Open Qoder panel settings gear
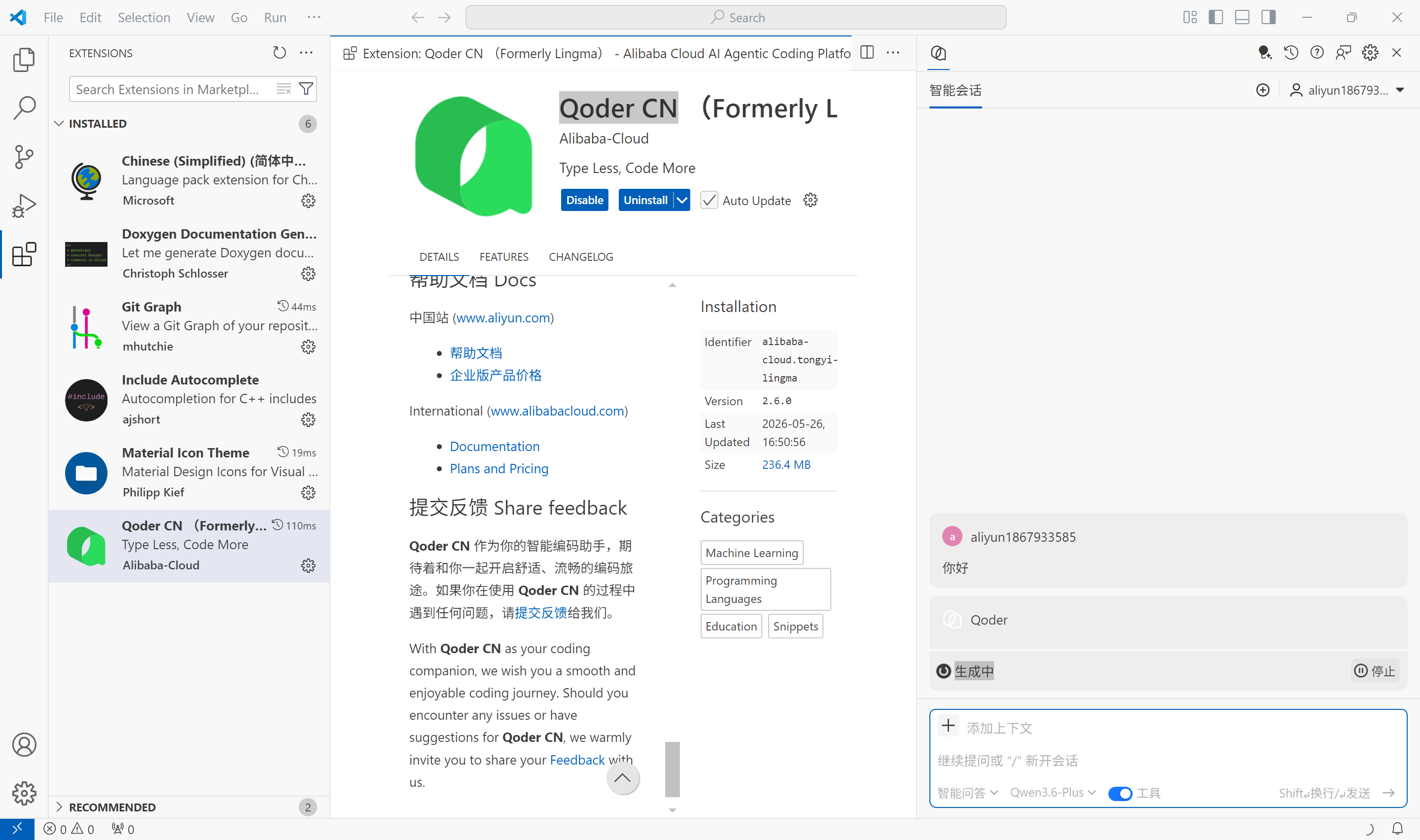The height and width of the screenshot is (840, 1420). tap(1370, 53)
